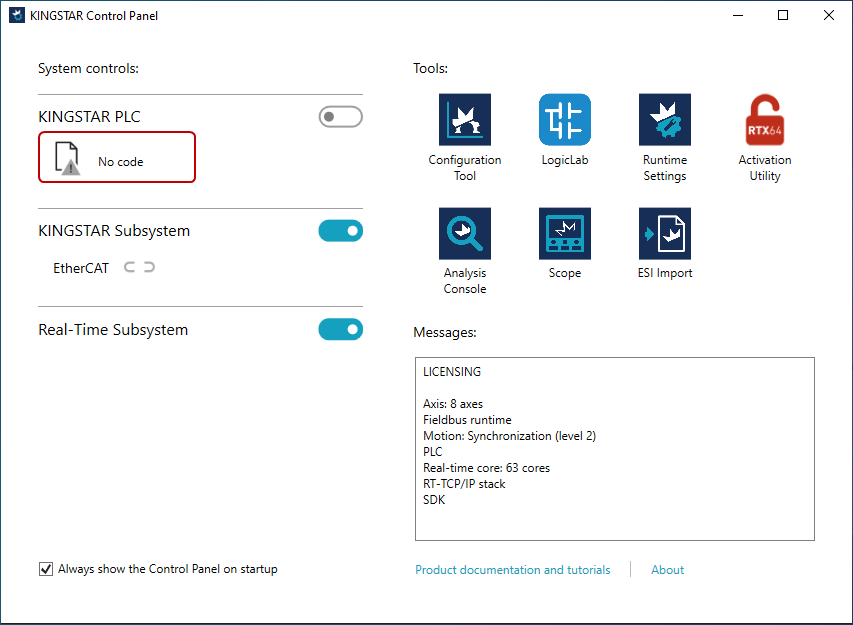Launch LogicLab
The image size is (853, 625).
(x=565, y=121)
